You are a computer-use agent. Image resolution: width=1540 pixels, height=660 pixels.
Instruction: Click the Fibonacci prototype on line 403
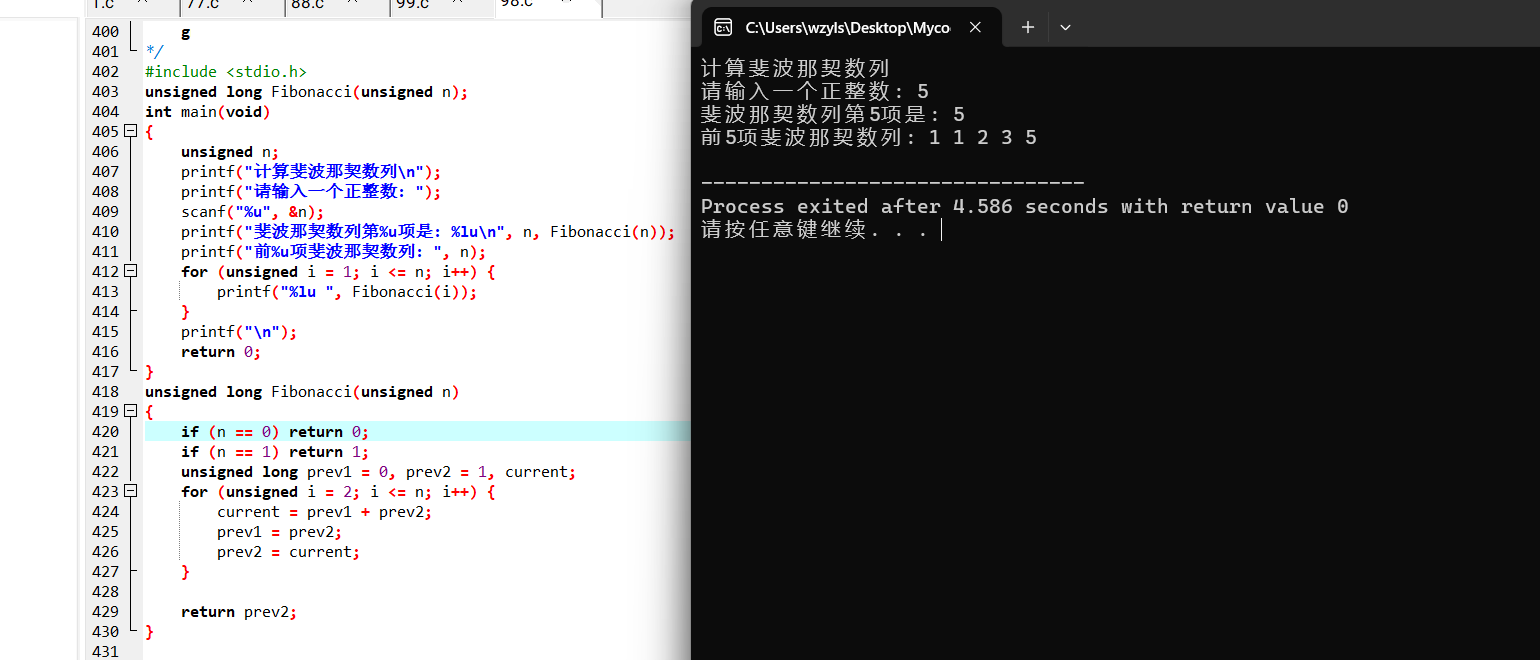click(306, 92)
